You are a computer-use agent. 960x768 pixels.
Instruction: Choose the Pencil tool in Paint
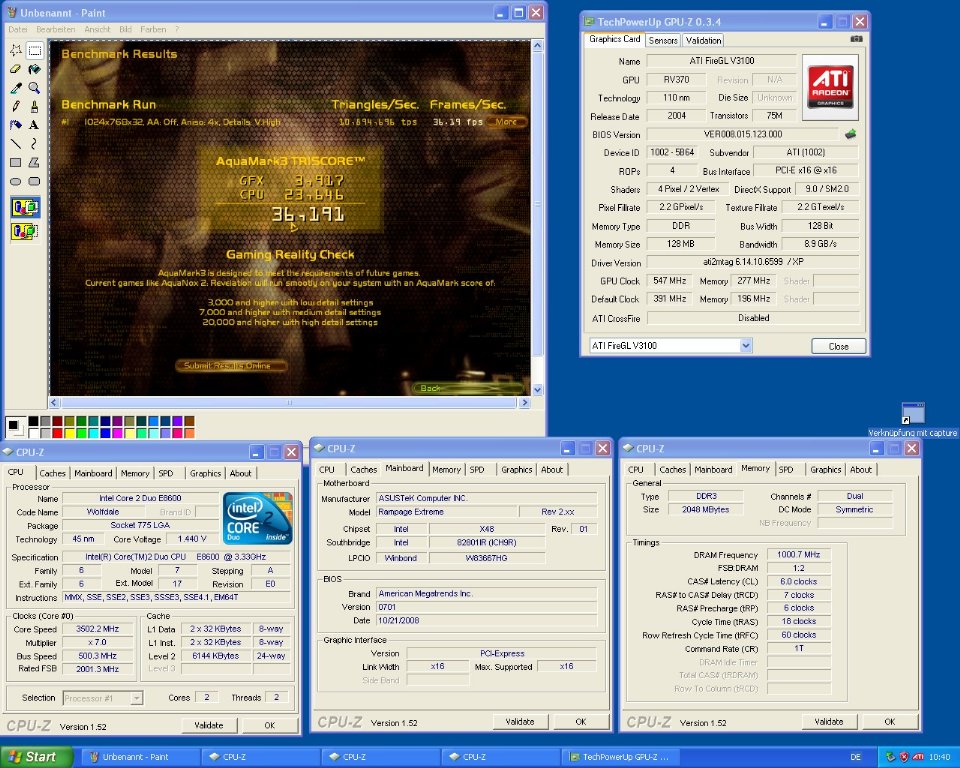click(15, 107)
